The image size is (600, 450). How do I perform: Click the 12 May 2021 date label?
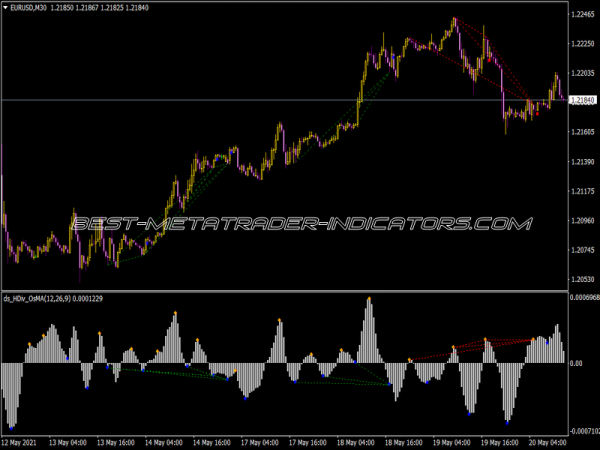point(22,442)
